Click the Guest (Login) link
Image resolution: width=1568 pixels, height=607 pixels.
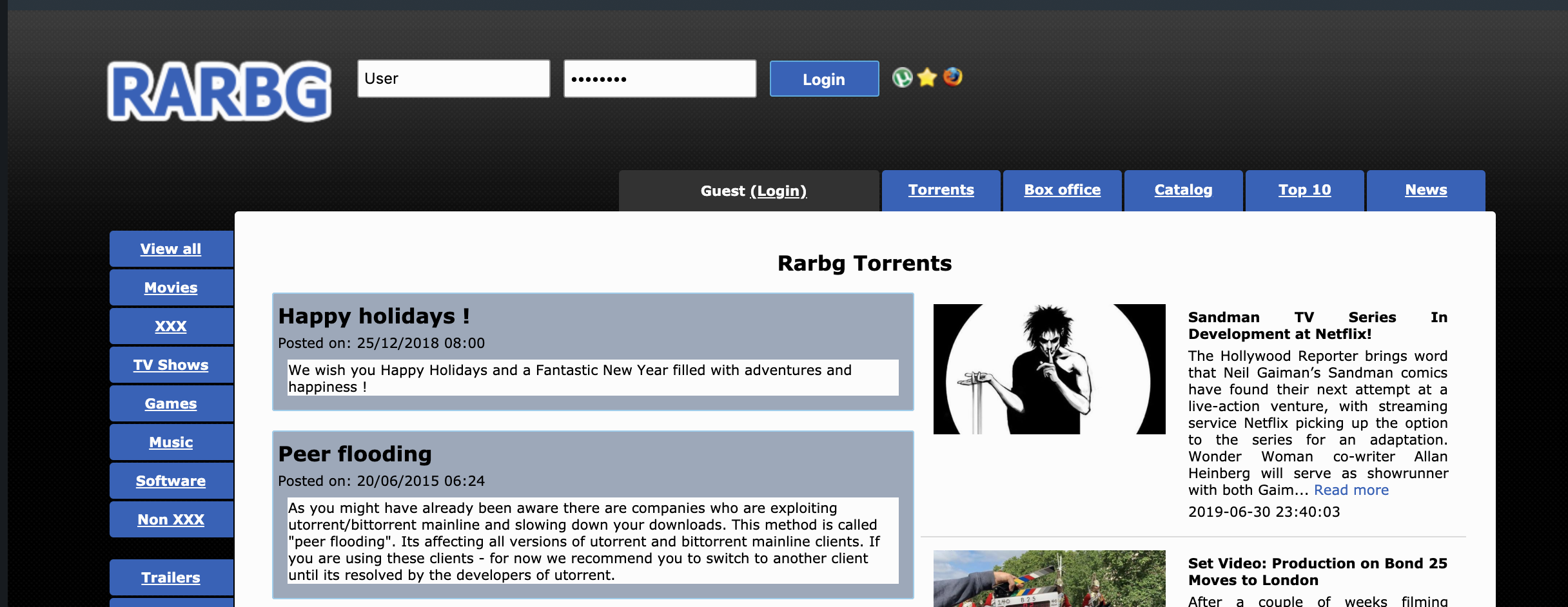pos(753,191)
